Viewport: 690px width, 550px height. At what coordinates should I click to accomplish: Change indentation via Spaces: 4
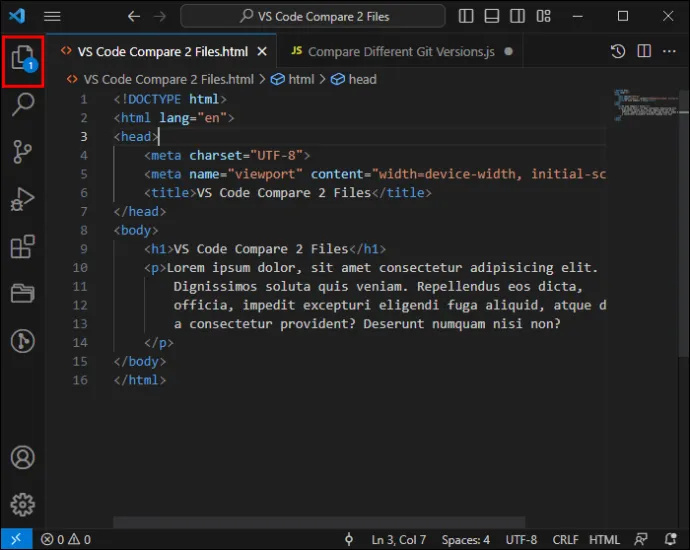point(466,539)
